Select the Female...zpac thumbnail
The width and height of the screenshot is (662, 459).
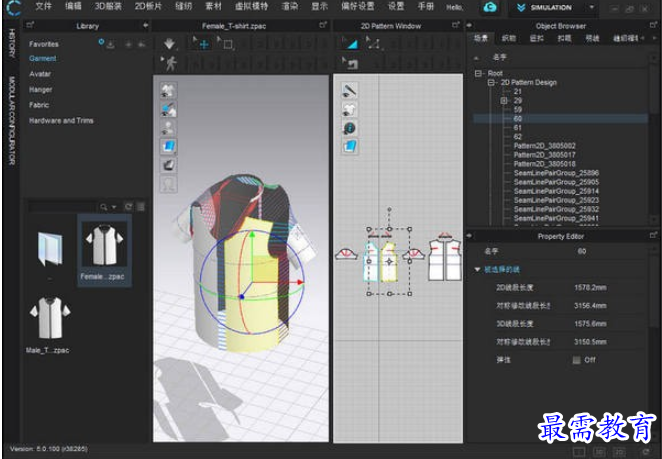click(104, 251)
